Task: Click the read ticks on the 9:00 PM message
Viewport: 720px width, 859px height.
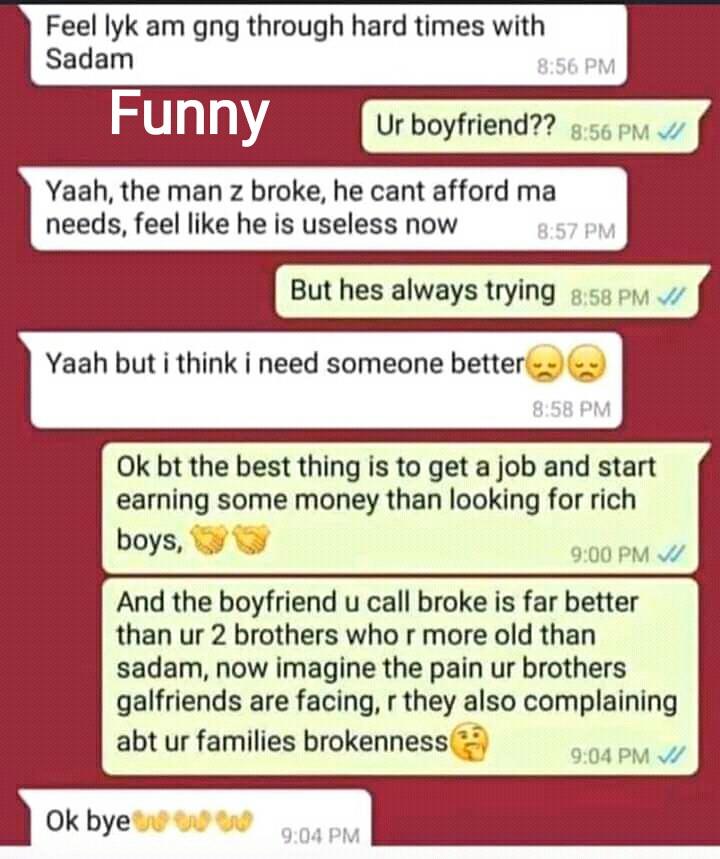Action: (671, 554)
